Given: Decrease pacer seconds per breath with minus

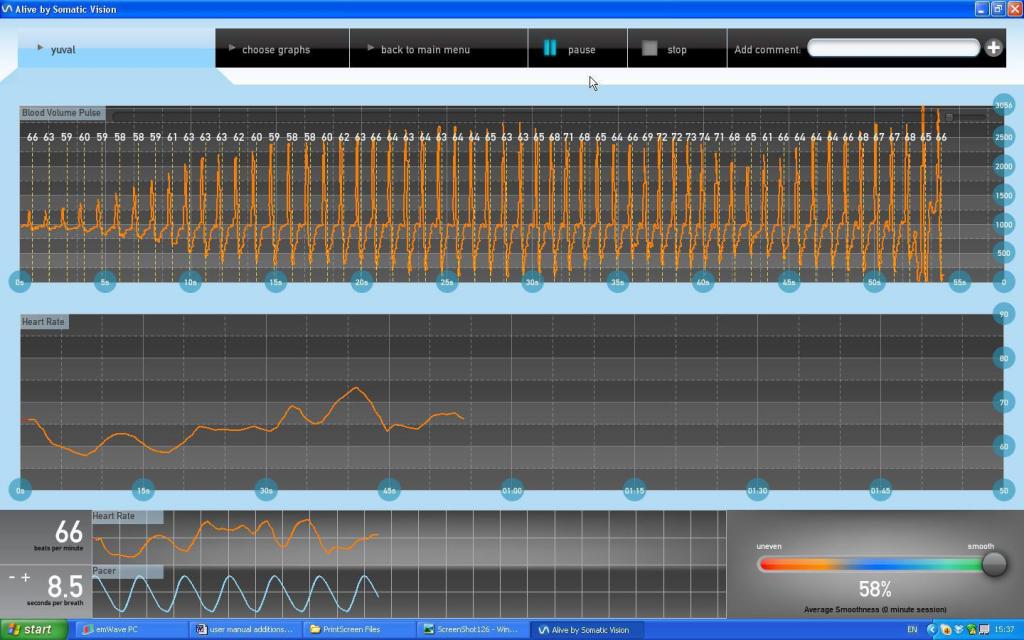Looking at the screenshot, I should 12,577.
